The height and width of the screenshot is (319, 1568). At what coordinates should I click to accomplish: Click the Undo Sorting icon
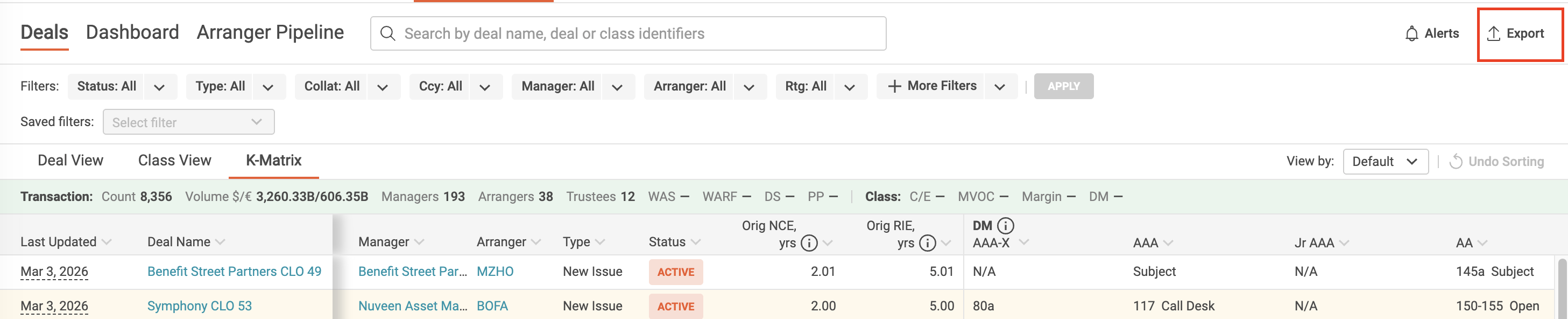coord(1456,162)
